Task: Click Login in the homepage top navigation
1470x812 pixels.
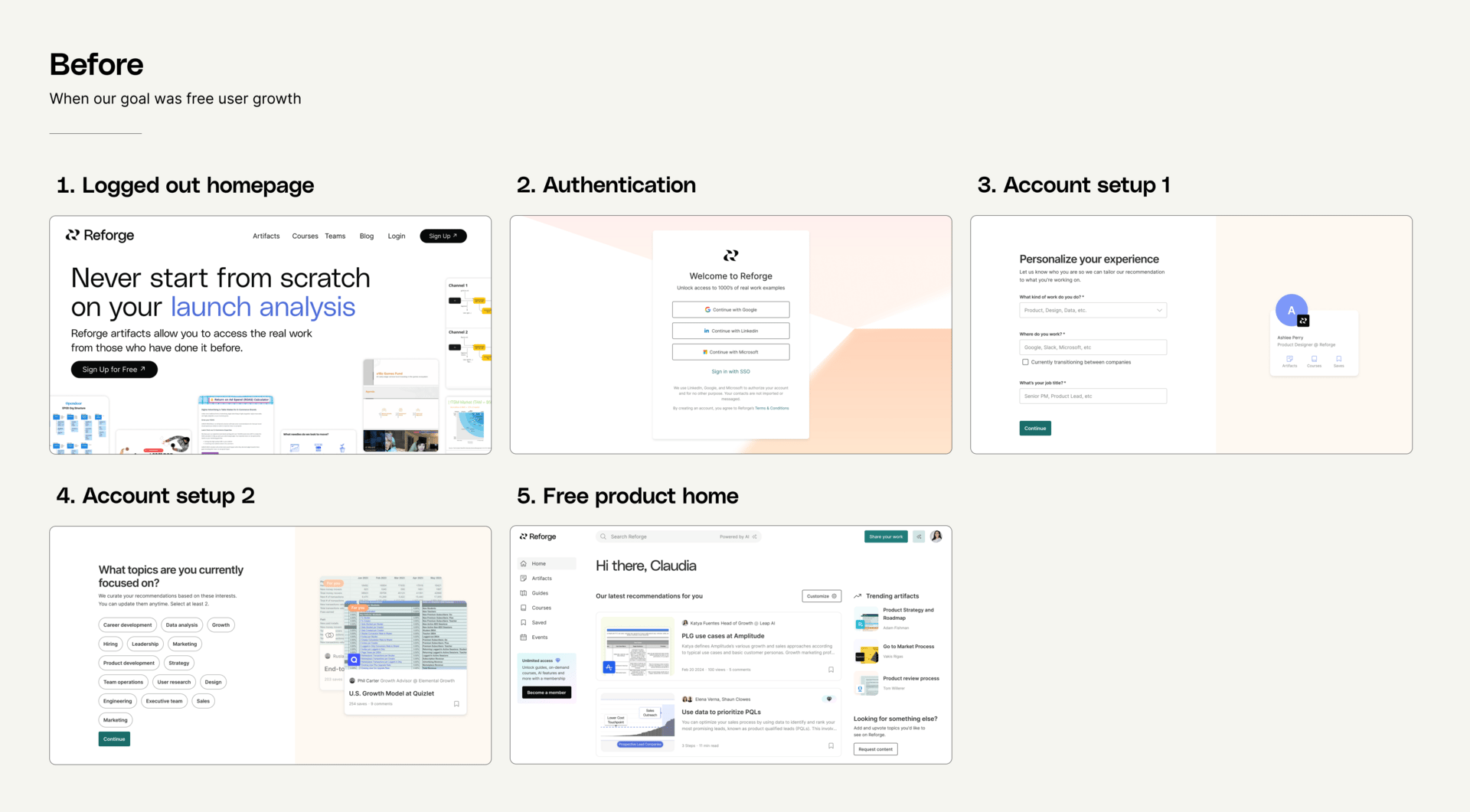Action: tap(397, 236)
